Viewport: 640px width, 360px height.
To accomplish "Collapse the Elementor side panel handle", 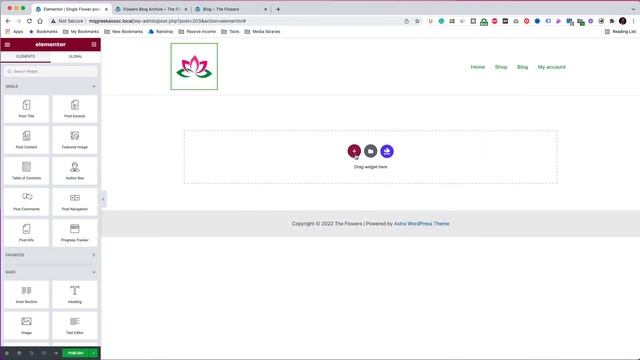I will (103, 199).
